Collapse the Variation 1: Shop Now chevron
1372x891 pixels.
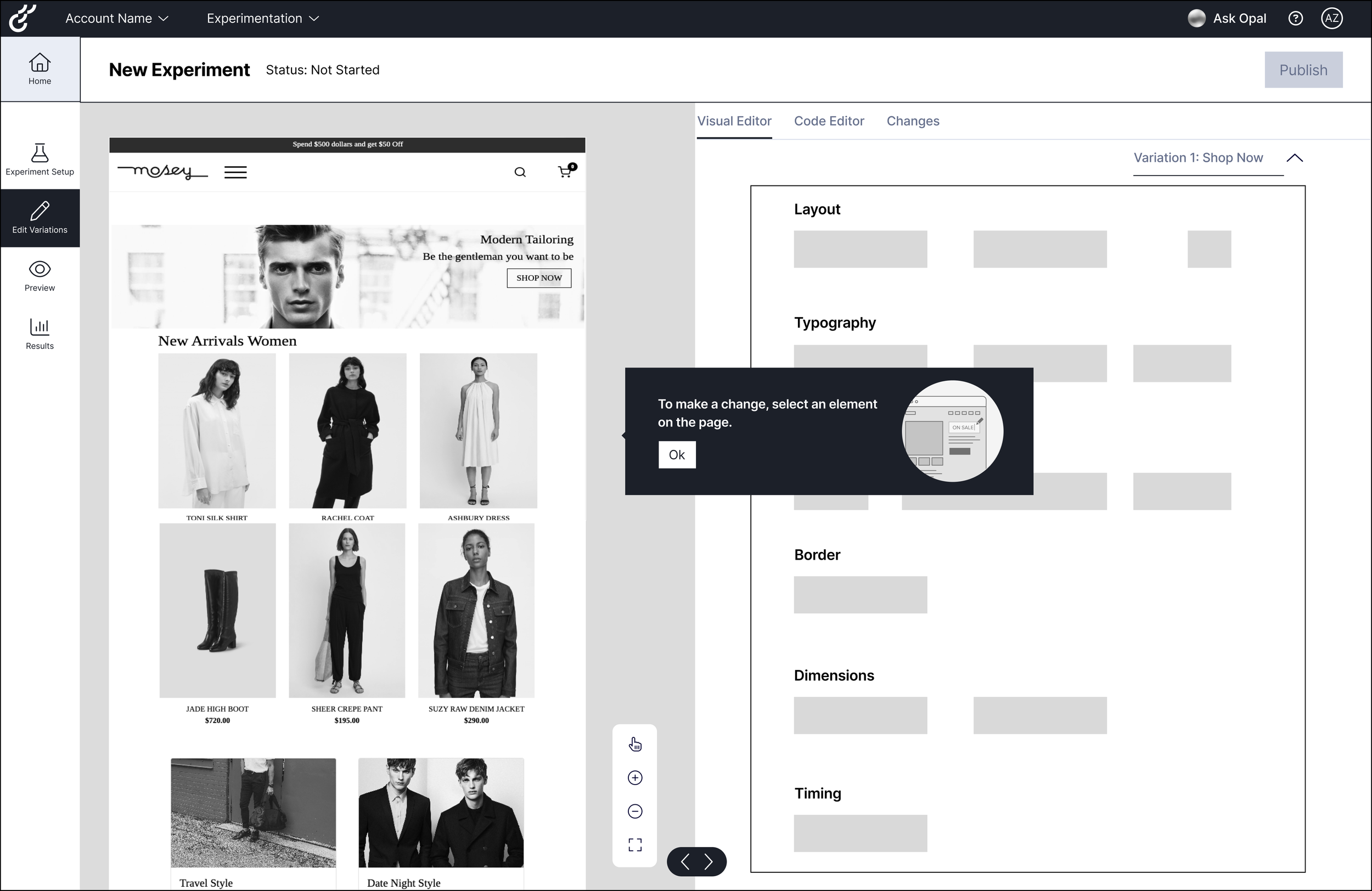tap(1295, 158)
